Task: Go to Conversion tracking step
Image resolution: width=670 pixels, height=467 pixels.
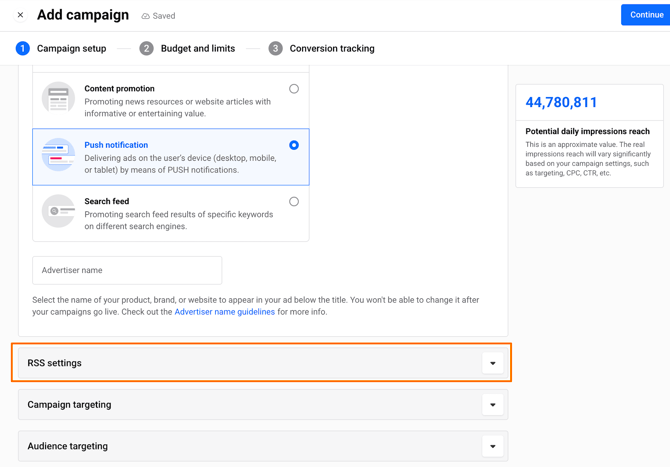Action: pos(332,48)
